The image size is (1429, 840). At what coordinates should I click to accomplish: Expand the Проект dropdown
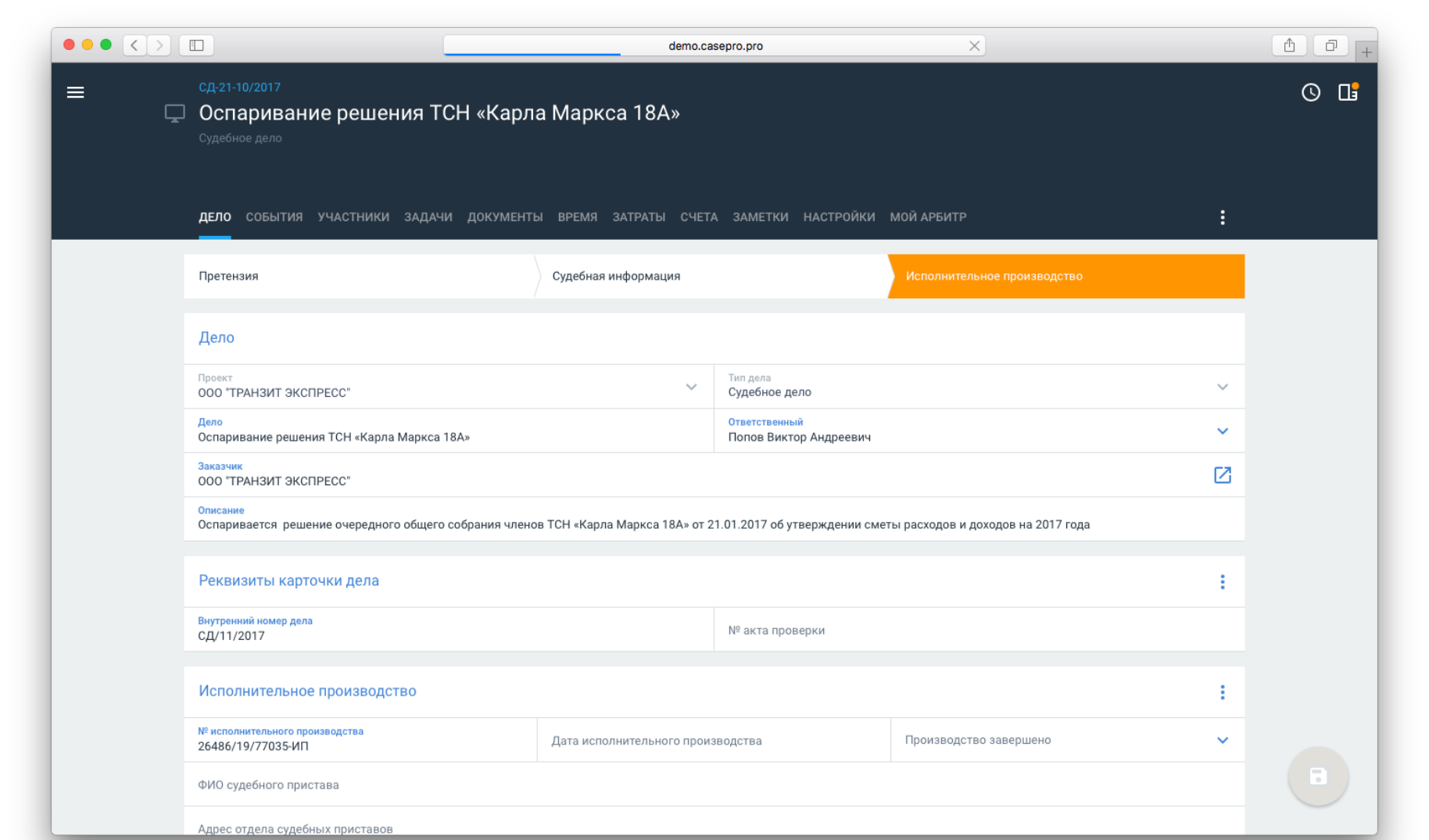click(691, 387)
